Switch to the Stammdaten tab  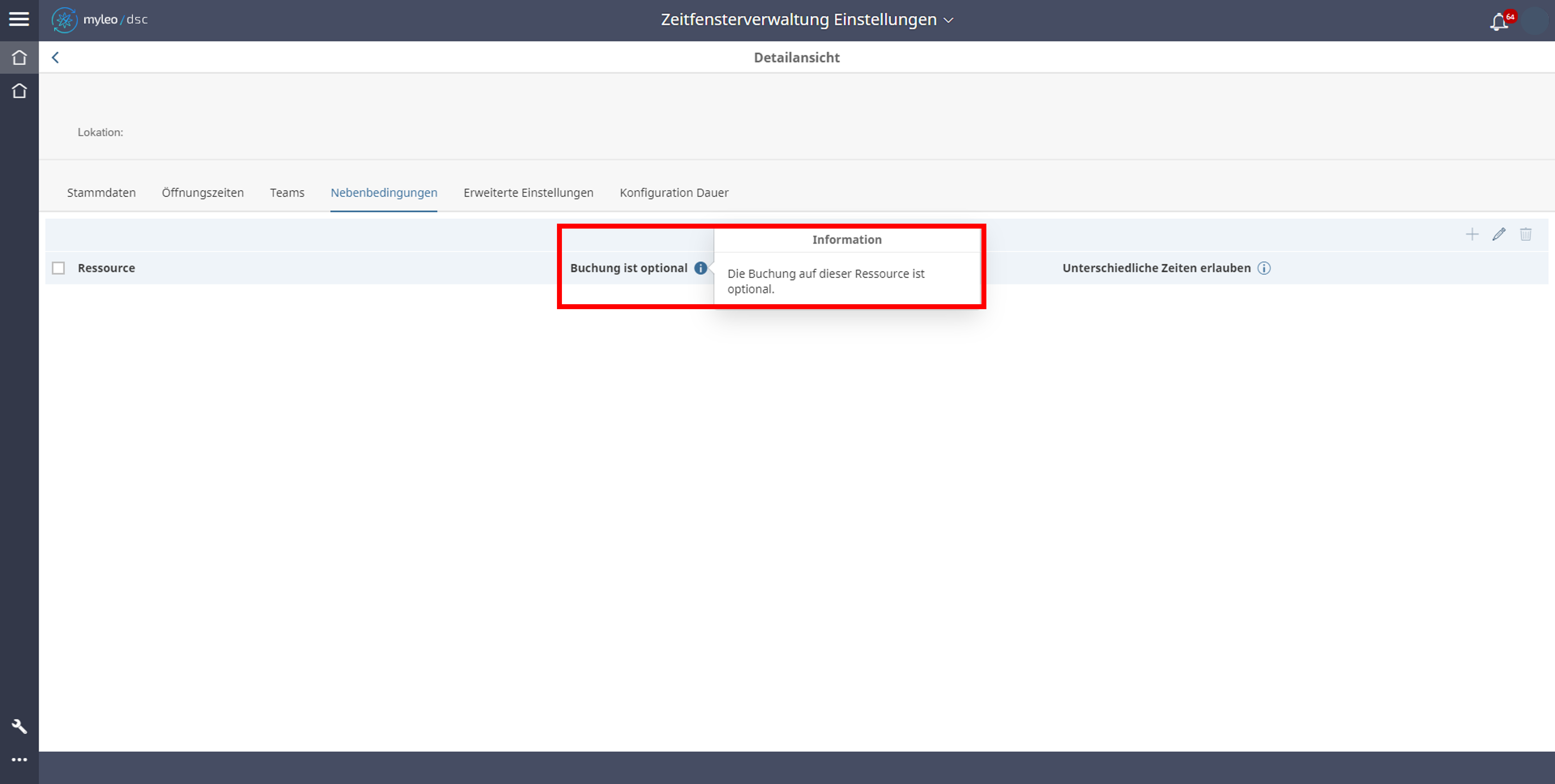(101, 193)
